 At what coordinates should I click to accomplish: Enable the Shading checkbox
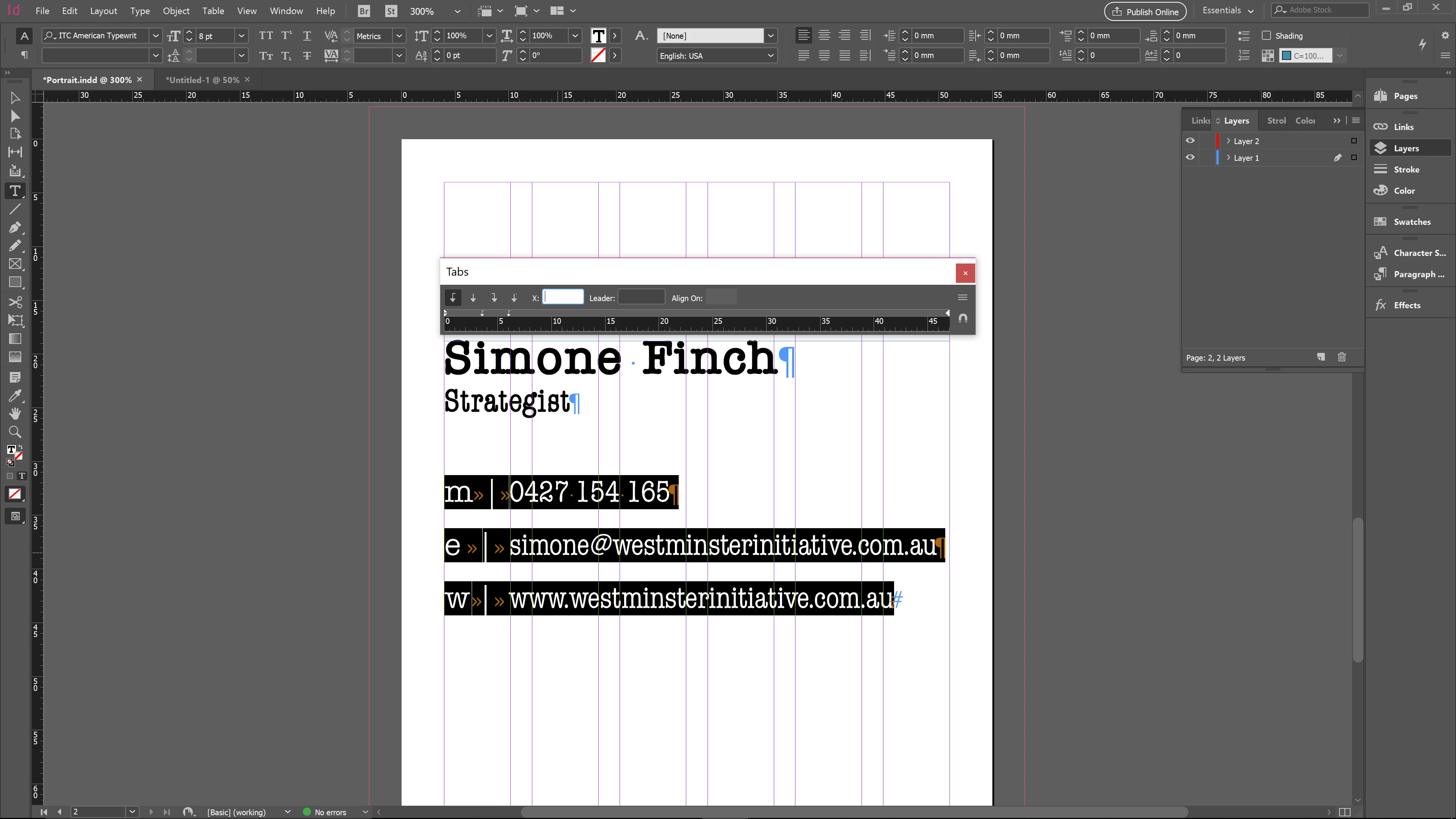click(1266, 36)
